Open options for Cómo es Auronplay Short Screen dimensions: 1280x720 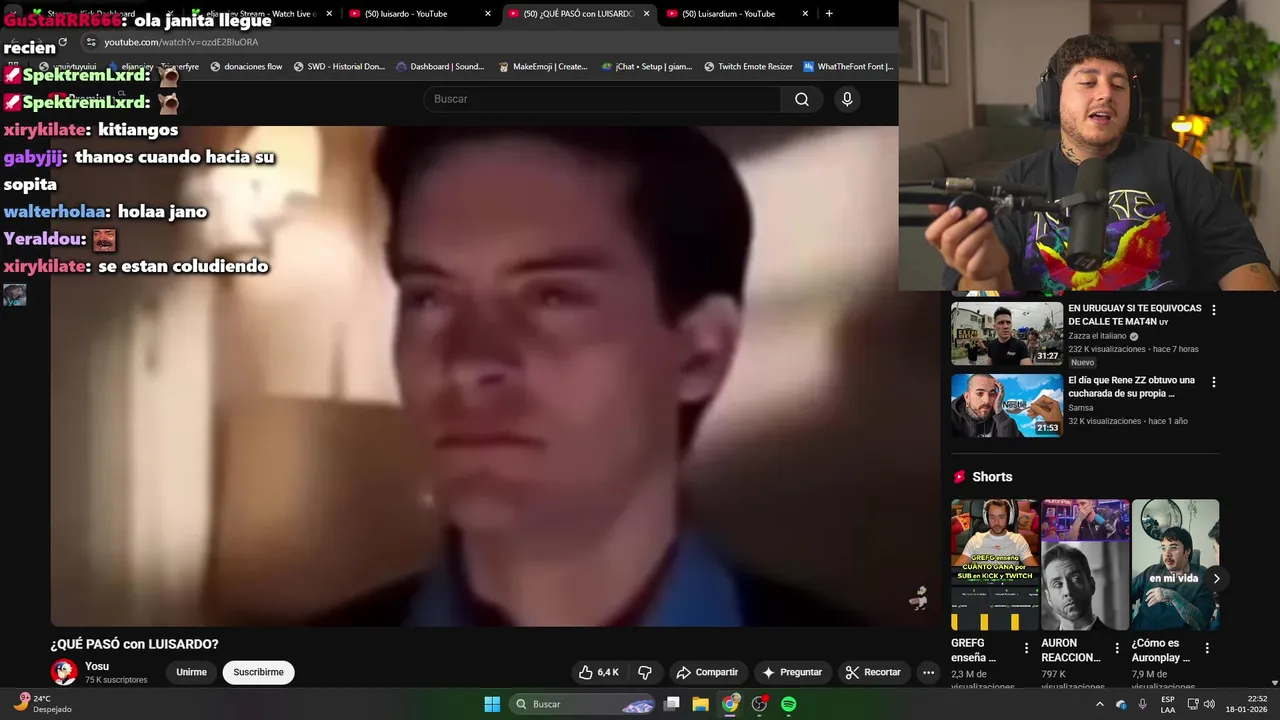tap(1207, 648)
